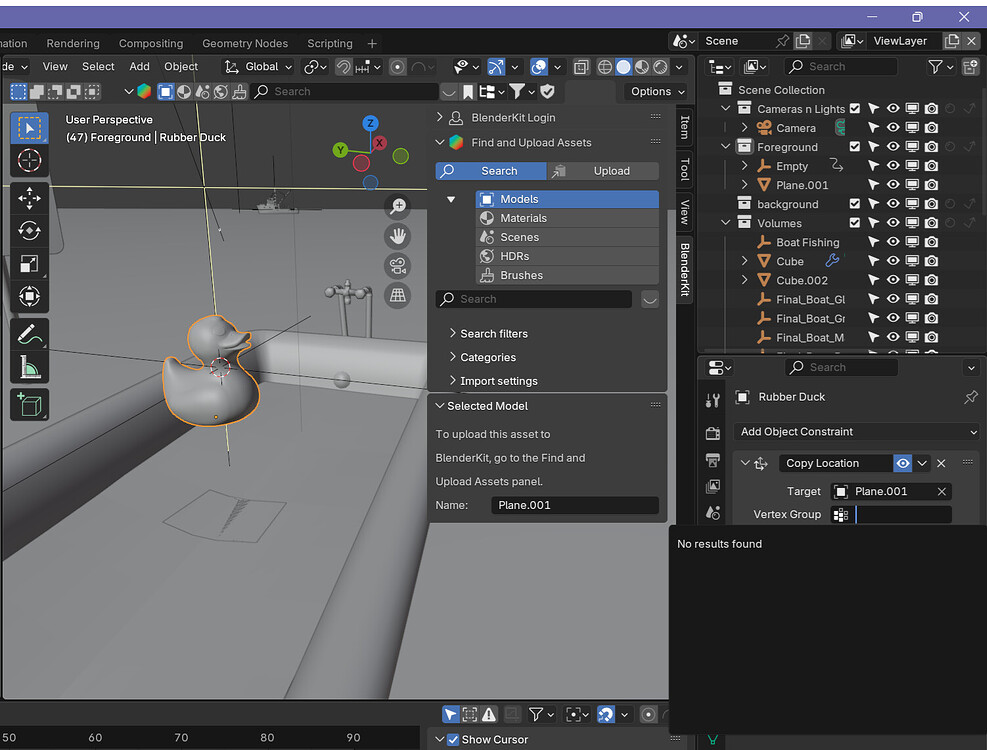Activate the 3D Cursor tool
The height and width of the screenshot is (750, 987).
(29, 161)
